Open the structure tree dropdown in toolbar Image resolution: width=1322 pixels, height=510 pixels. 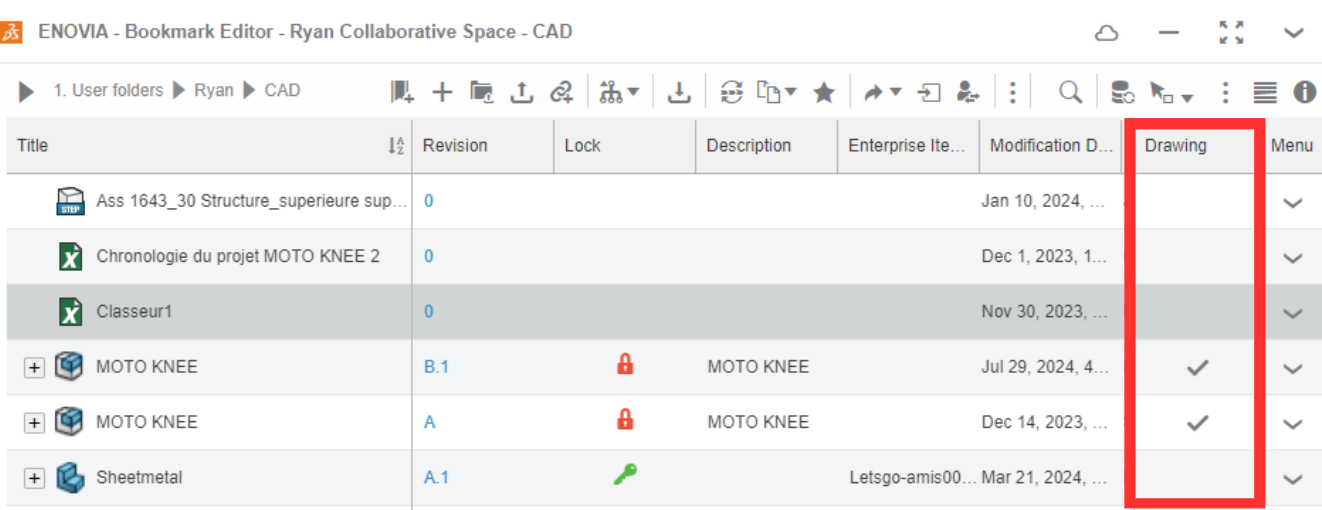pyautogui.click(x=619, y=92)
